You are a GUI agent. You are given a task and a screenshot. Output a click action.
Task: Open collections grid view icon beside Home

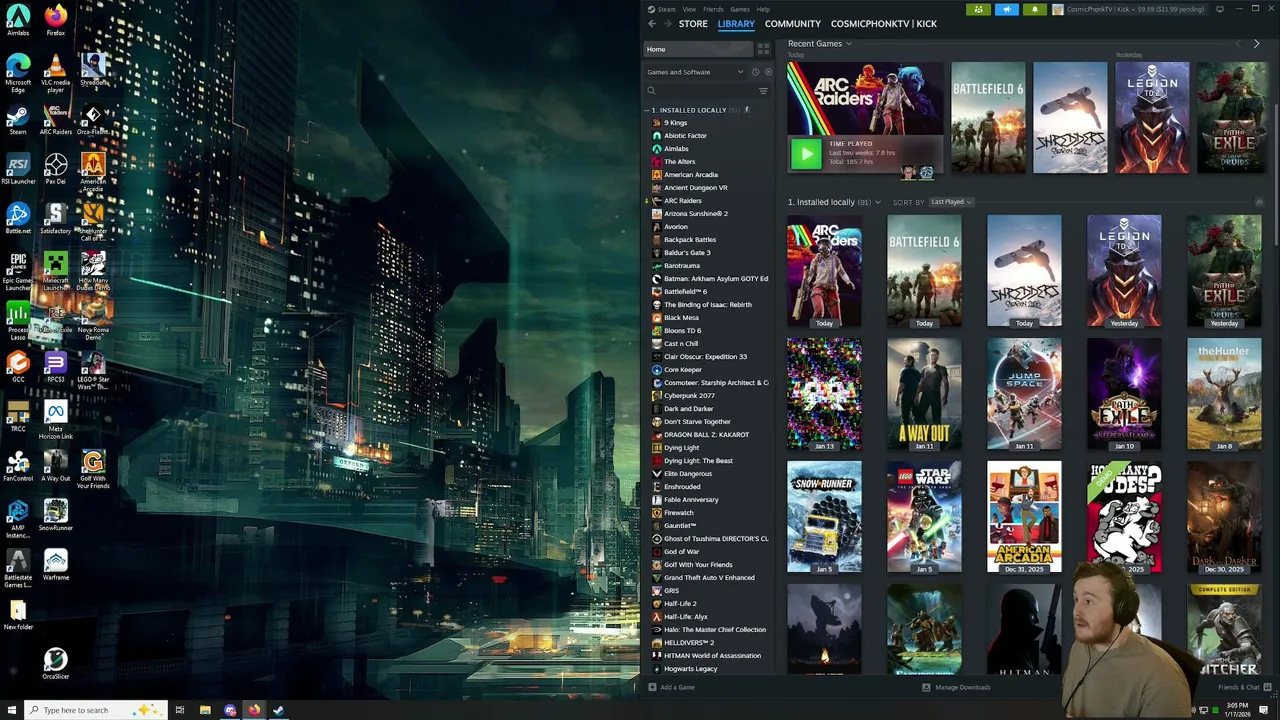coord(763,49)
